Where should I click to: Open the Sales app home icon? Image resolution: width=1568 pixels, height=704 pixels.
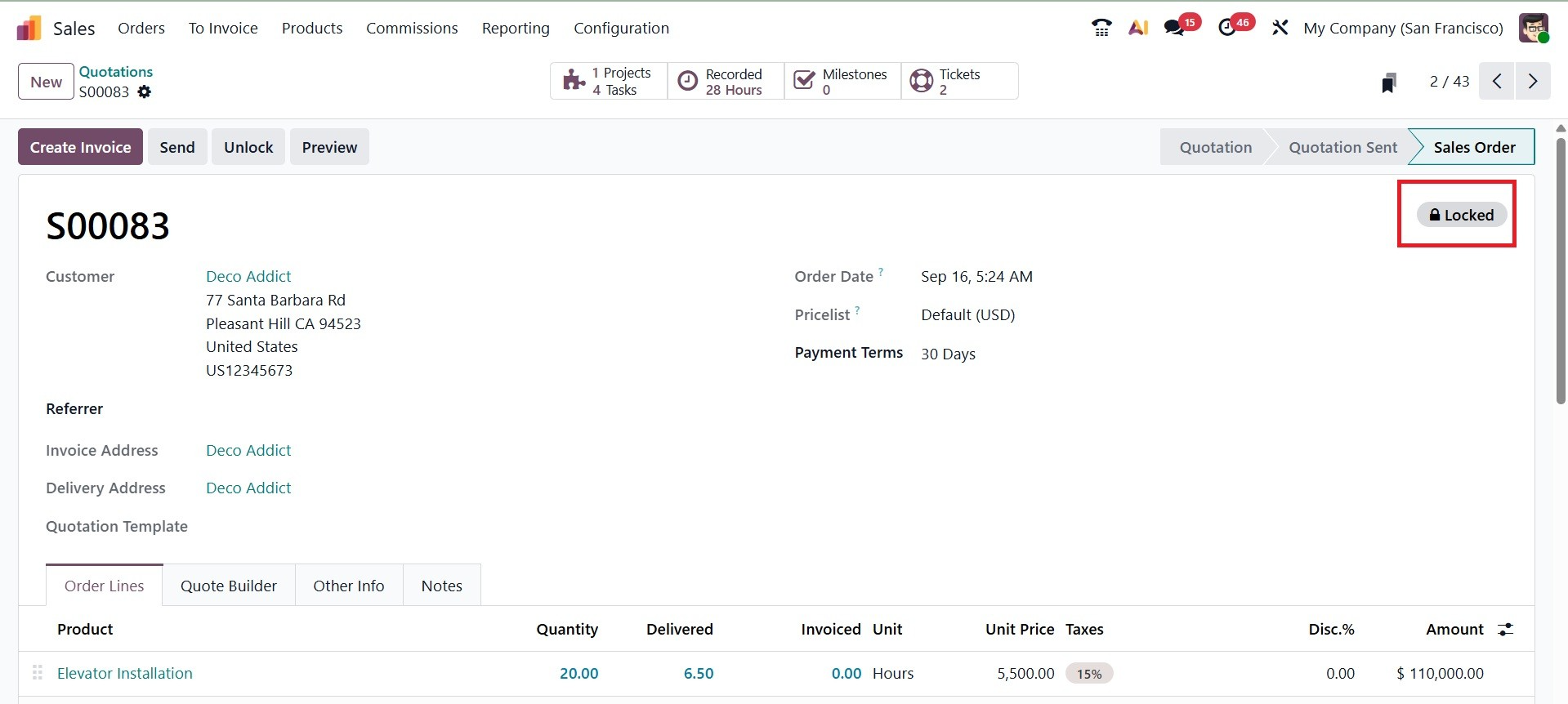pyautogui.click(x=29, y=29)
